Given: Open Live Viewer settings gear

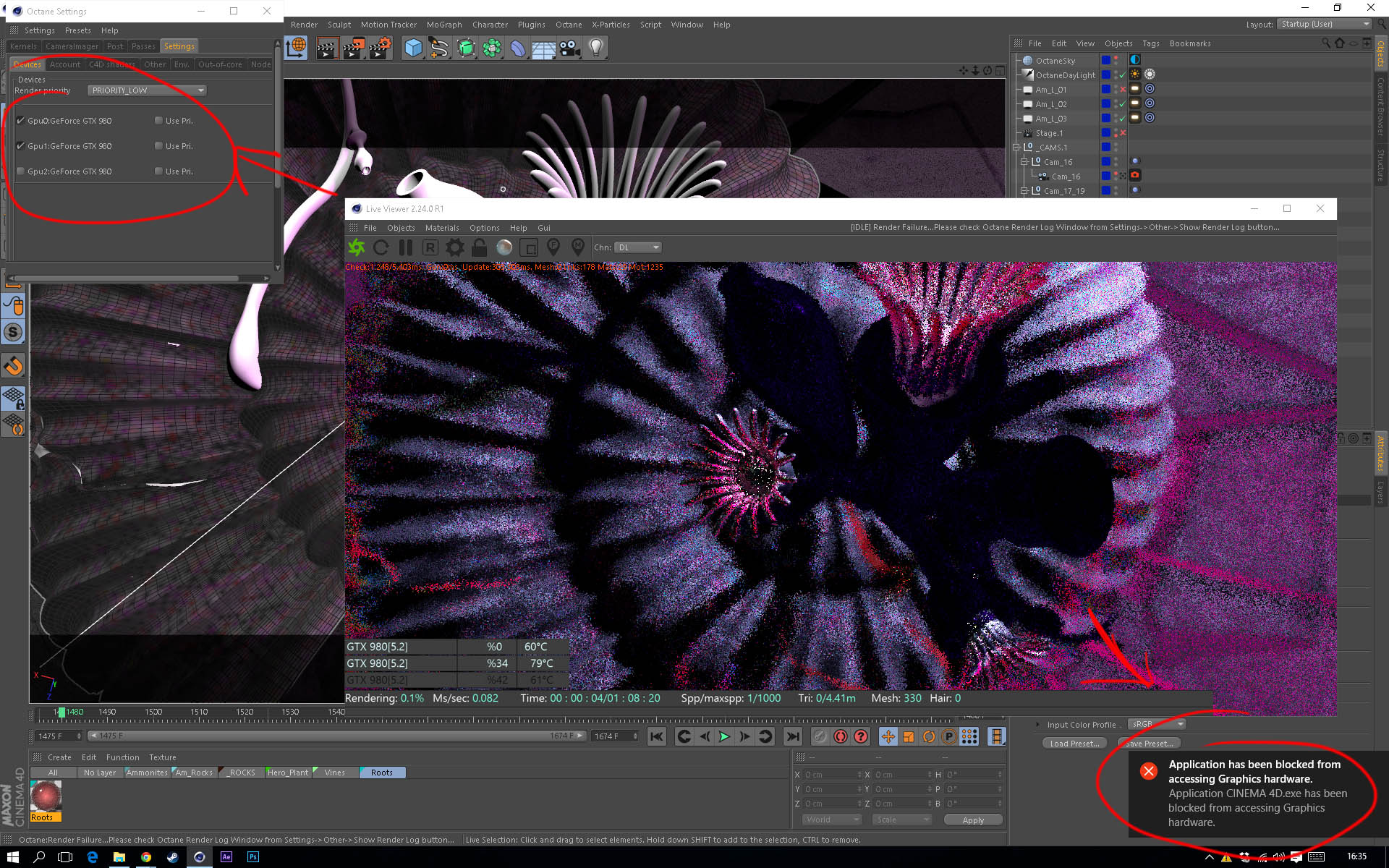Looking at the screenshot, I should 454,247.
